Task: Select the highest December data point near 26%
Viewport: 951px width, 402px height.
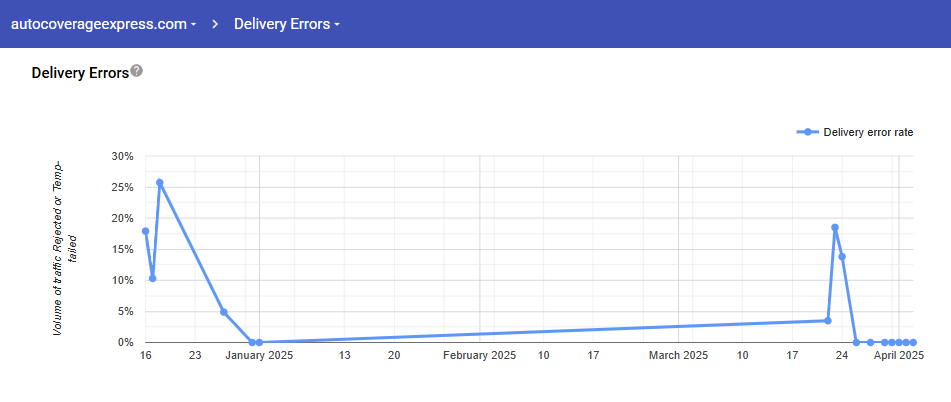Action: pyautogui.click(x=160, y=183)
